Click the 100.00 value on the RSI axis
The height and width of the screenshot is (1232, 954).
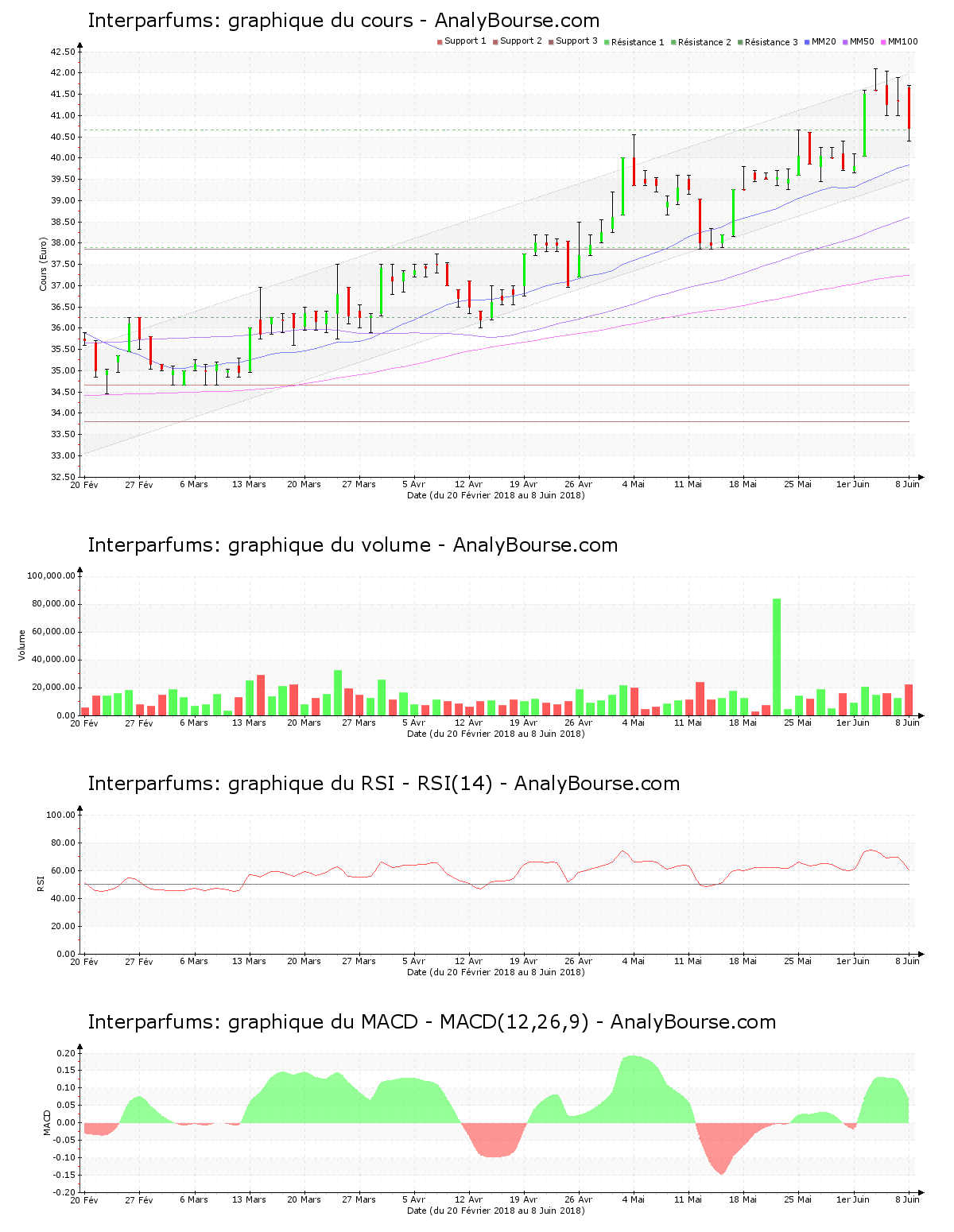click(x=60, y=815)
